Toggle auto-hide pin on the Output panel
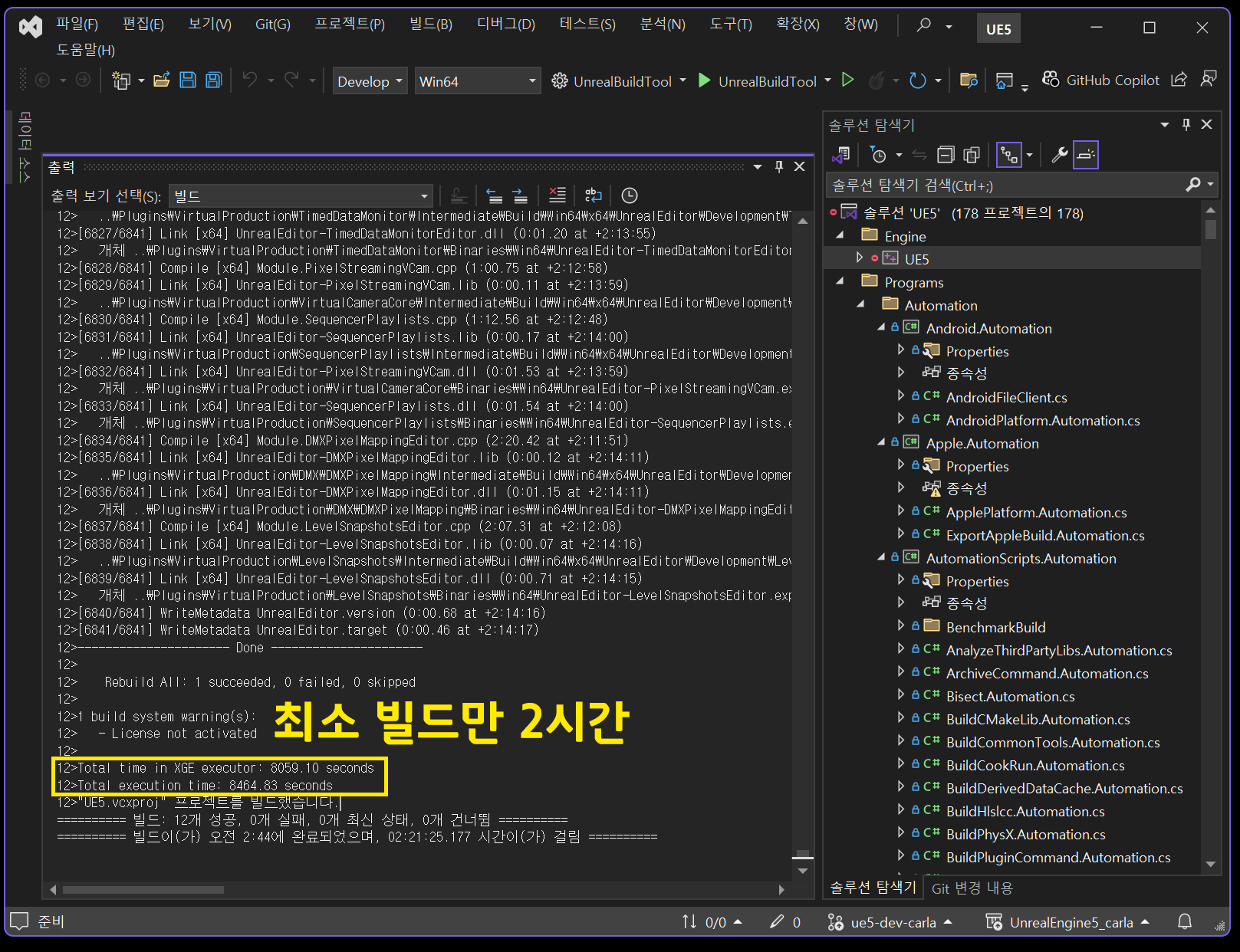The width and height of the screenshot is (1240, 952). click(779, 166)
